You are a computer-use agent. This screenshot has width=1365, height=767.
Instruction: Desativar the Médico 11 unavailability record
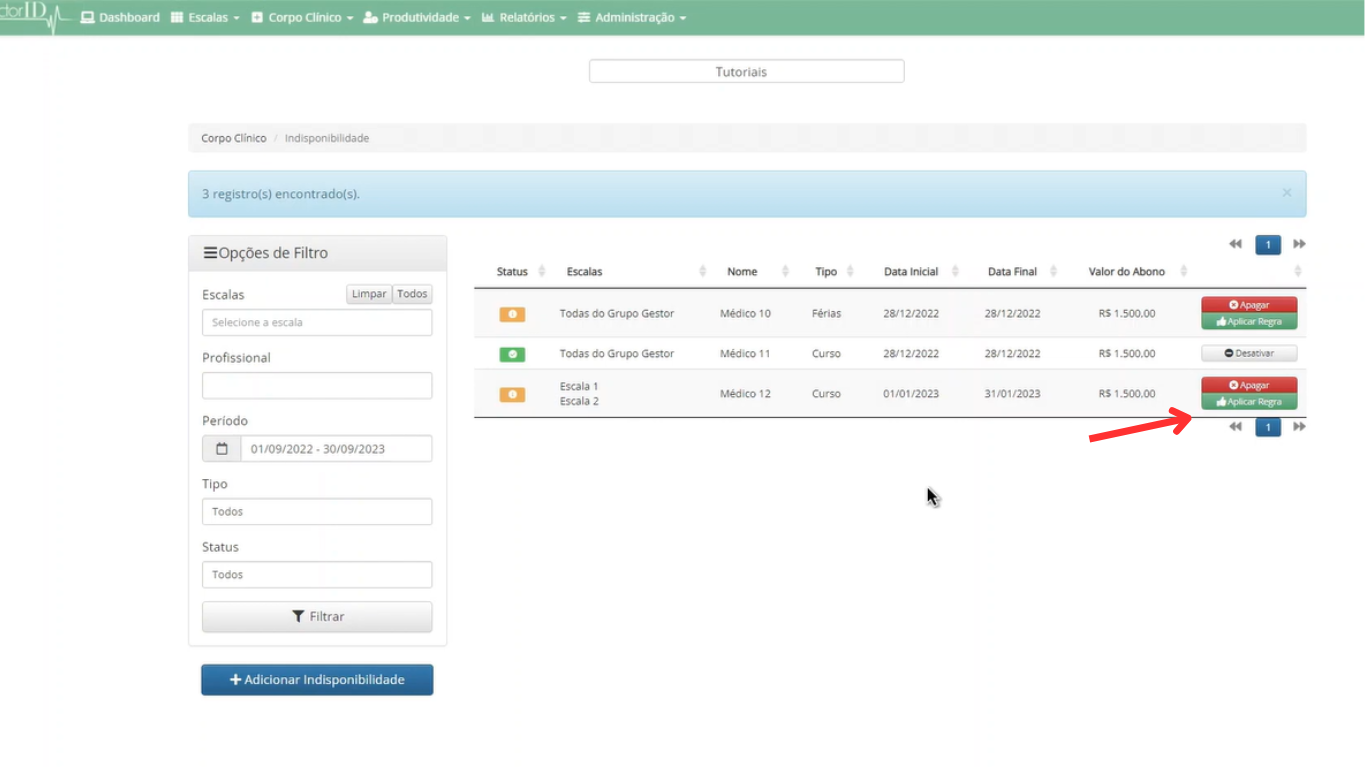point(1249,353)
